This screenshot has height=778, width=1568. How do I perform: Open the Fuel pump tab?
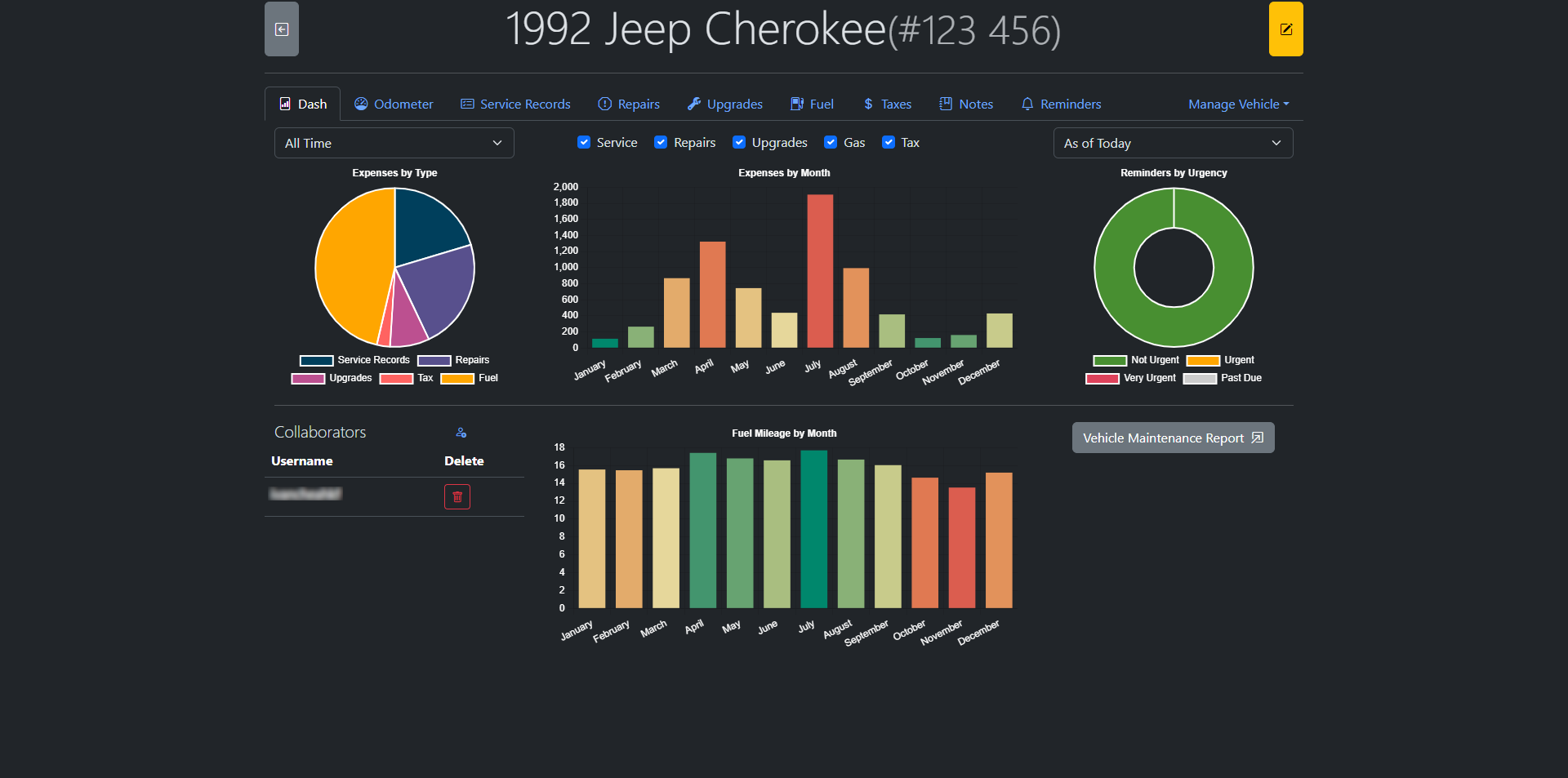point(812,104)
